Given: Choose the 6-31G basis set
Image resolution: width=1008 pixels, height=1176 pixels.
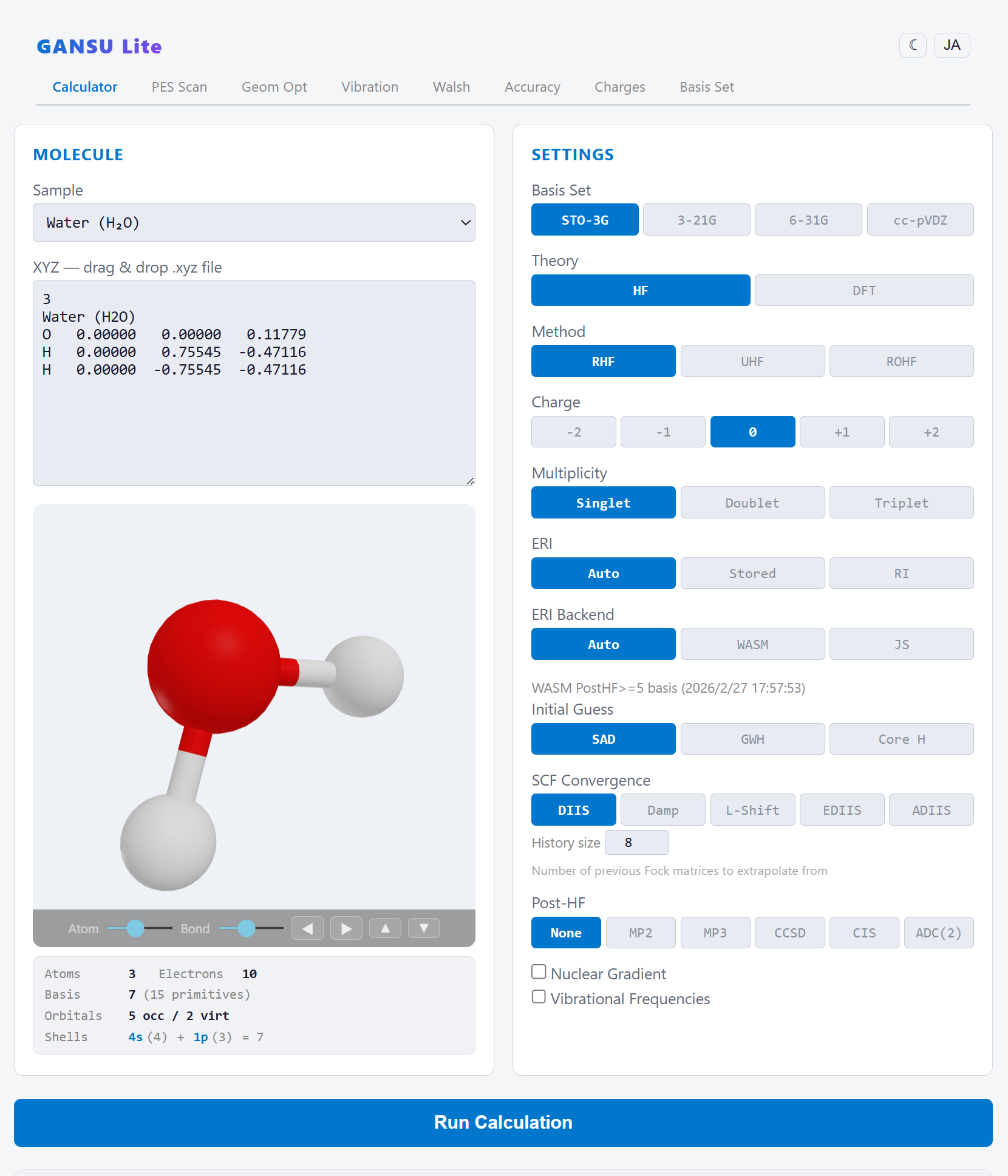Looking at the screenshot, I should tap(808, 220).
